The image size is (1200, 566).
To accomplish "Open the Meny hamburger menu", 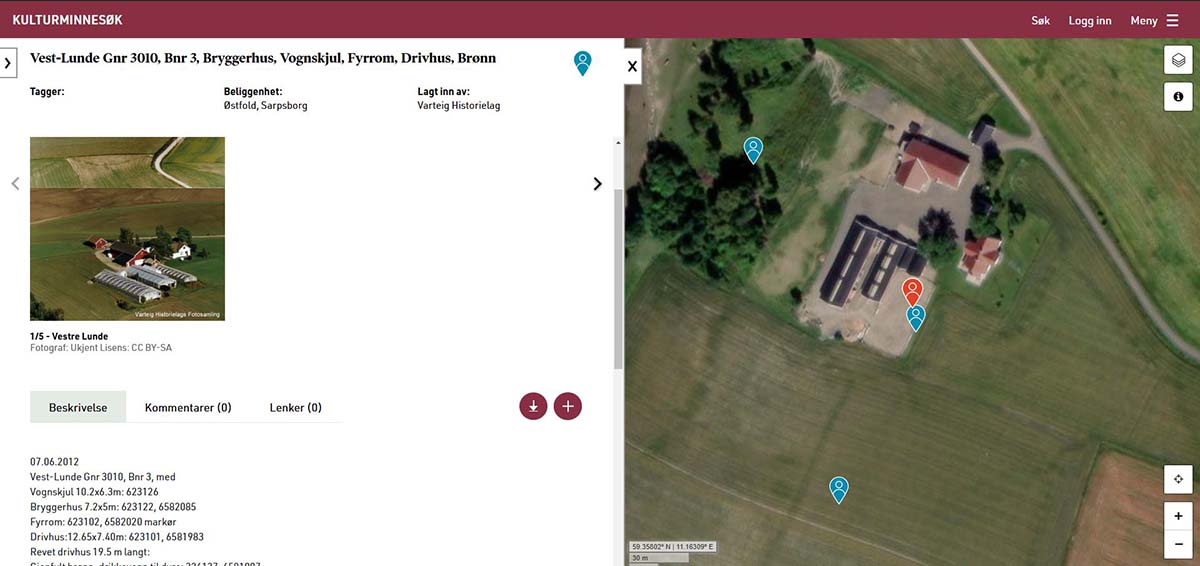I will (x=1154, y=20).
